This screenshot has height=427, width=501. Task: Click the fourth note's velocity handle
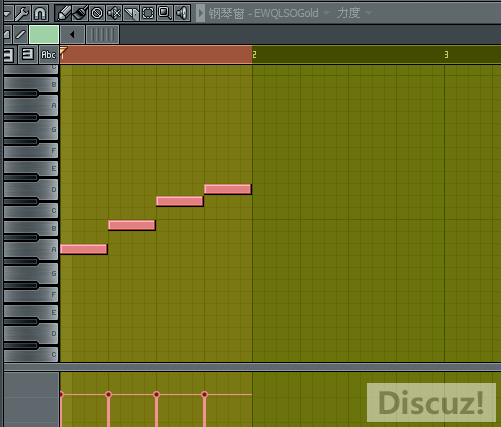tap(204, 395)
